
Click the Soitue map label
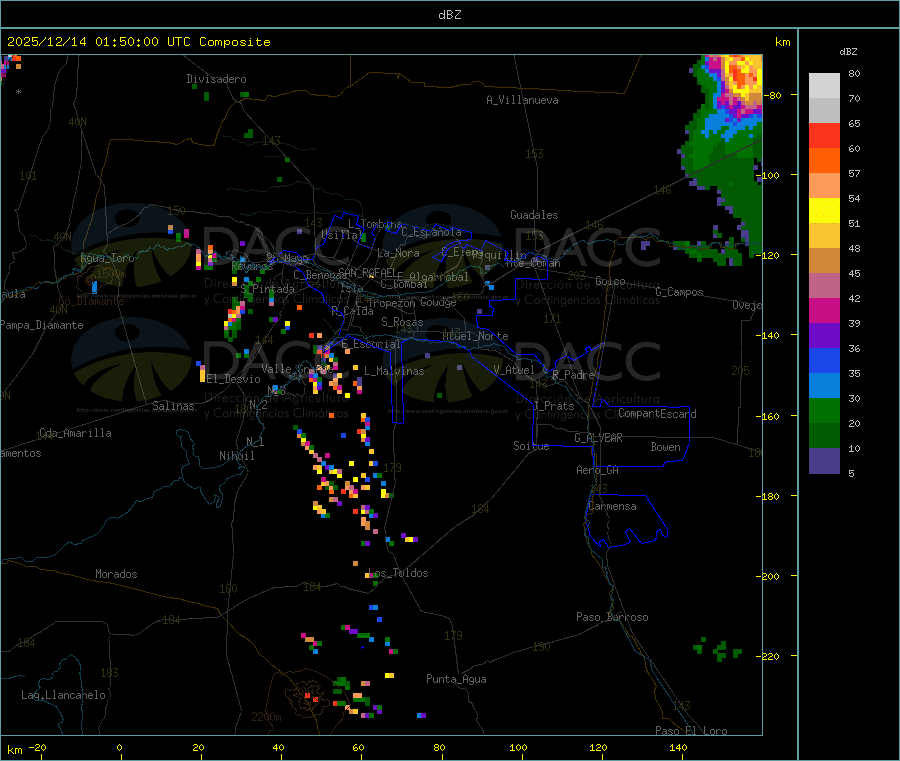531,446
